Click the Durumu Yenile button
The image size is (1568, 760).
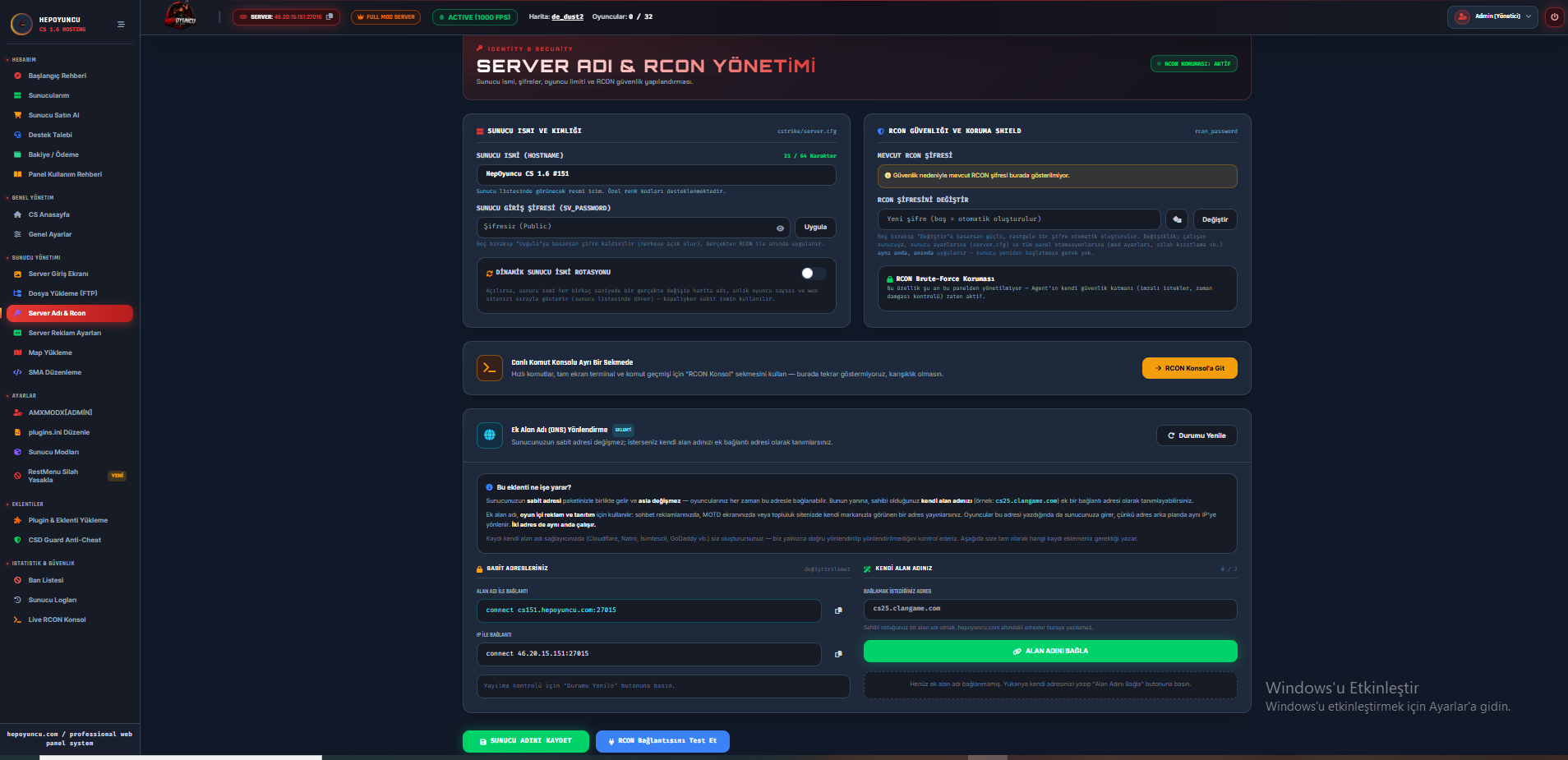coord(1197,435)
